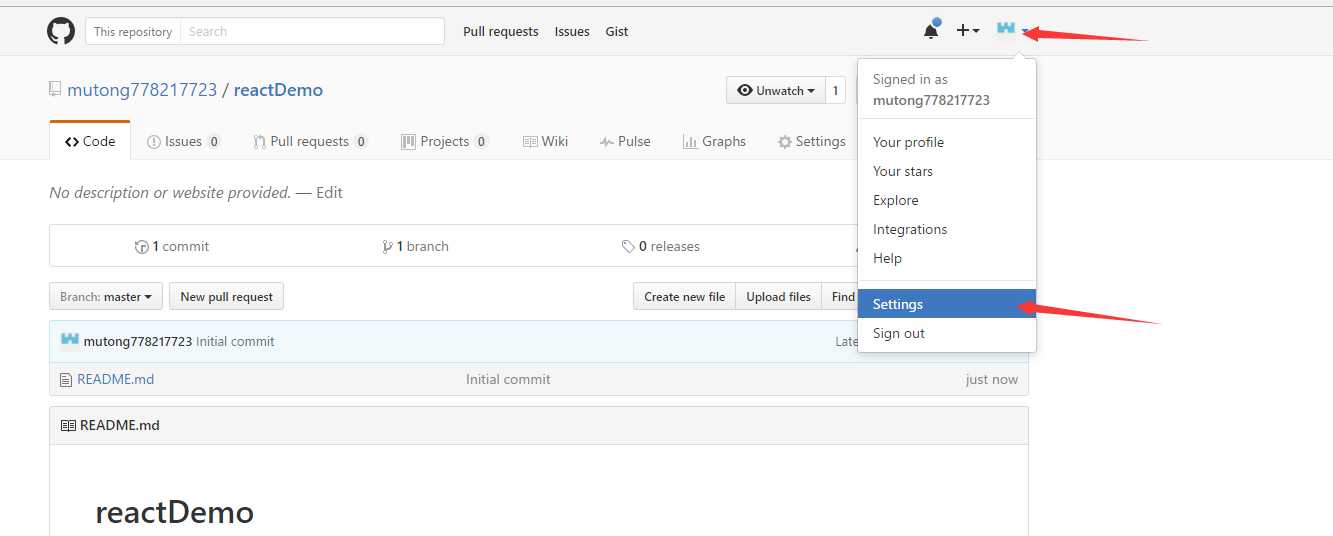Click the GitHub Octocat logo
This screenshot has height=536, width=1333.
point(61,31)
